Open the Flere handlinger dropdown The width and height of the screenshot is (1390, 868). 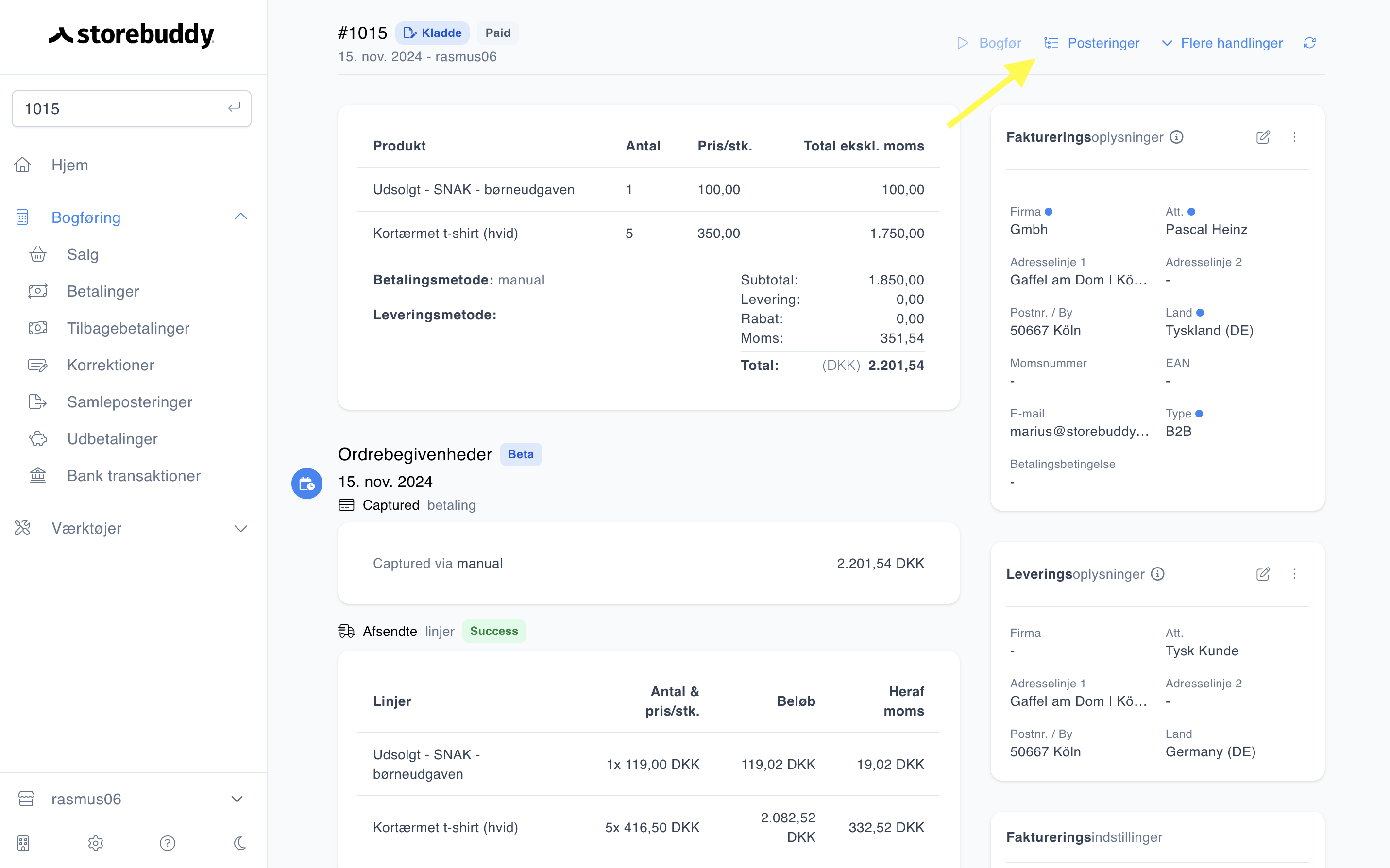(x=1222, y=43)
